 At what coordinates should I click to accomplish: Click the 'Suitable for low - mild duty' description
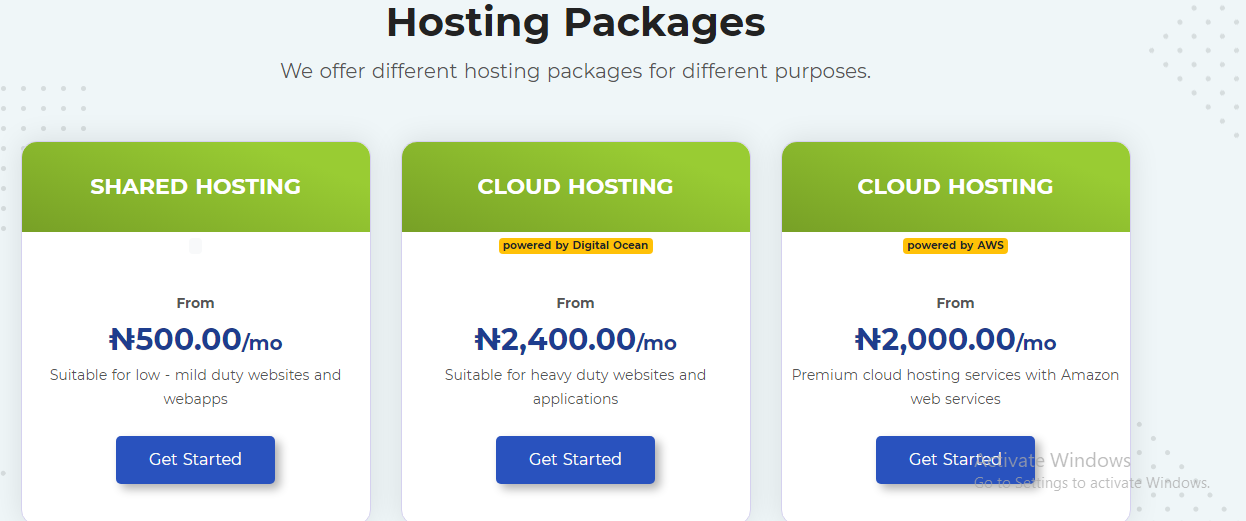195,387
